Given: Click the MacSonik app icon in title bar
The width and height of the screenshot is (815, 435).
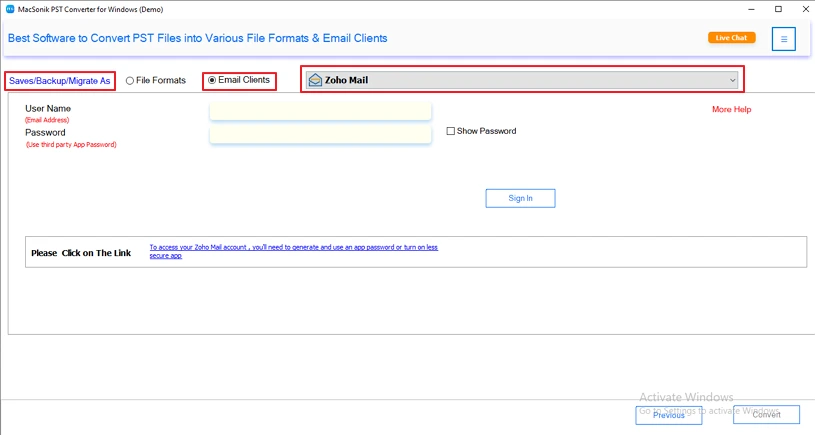Looking at the screenshot, I should (x=10, y=9).
